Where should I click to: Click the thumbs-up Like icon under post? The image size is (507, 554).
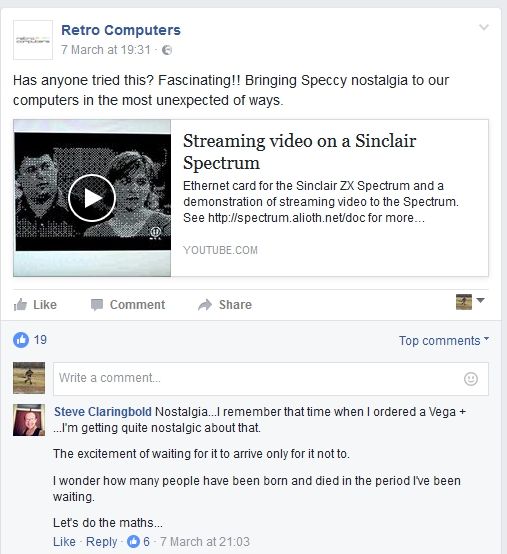point(20,305)
